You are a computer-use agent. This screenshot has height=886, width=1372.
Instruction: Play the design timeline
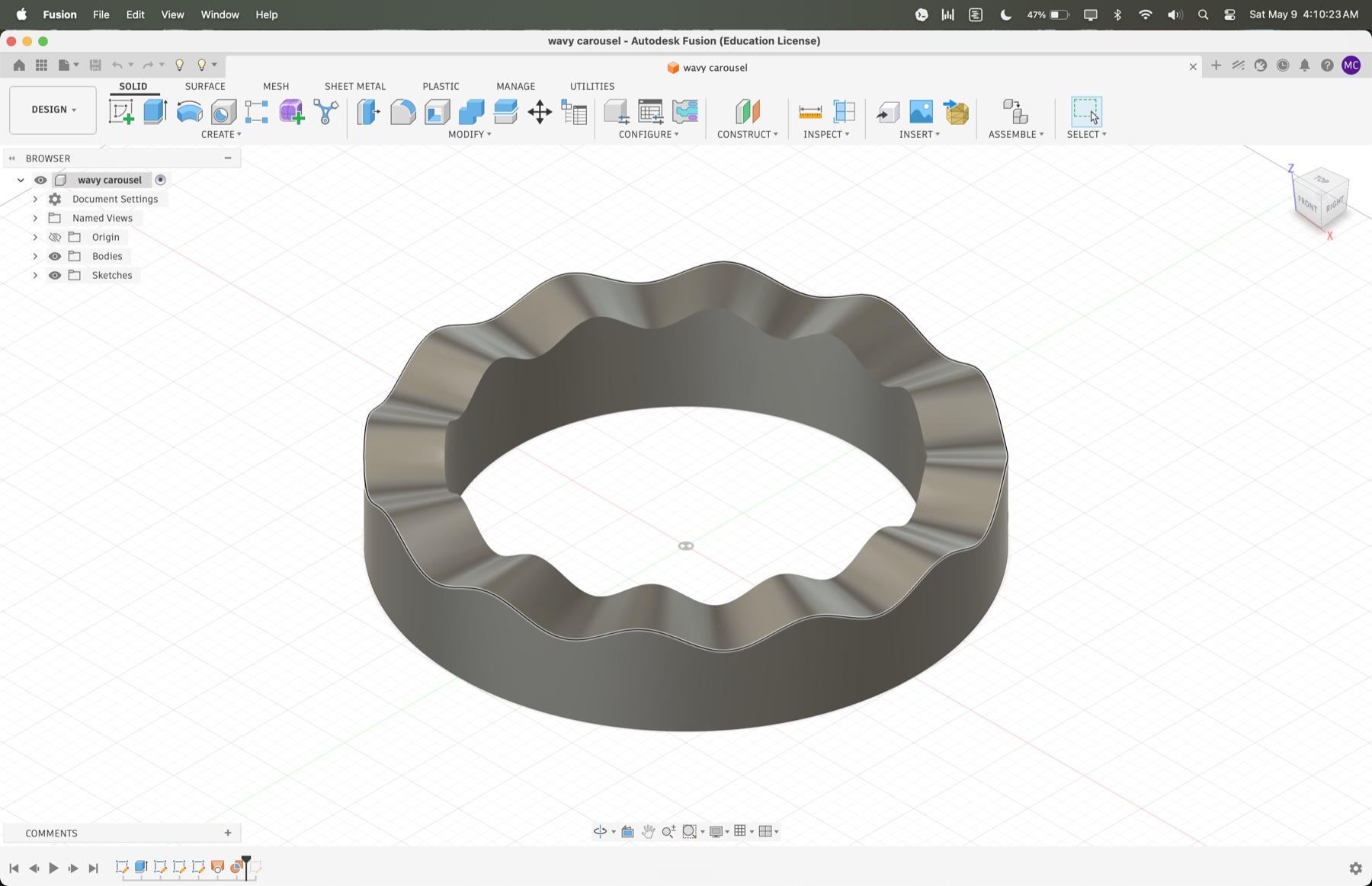tap(53, 868)
